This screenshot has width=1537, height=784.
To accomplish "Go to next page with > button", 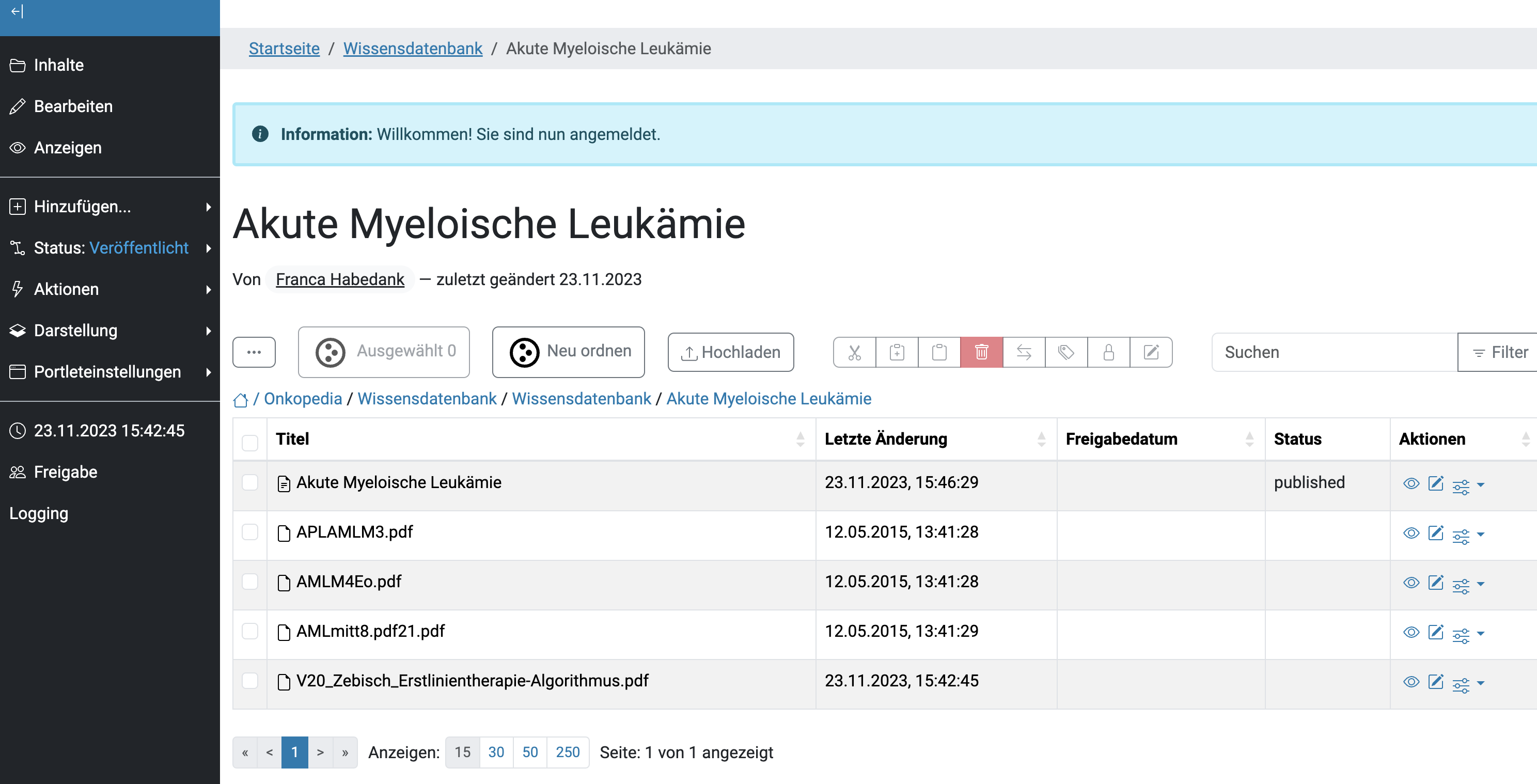I will (x=320, y=752).
